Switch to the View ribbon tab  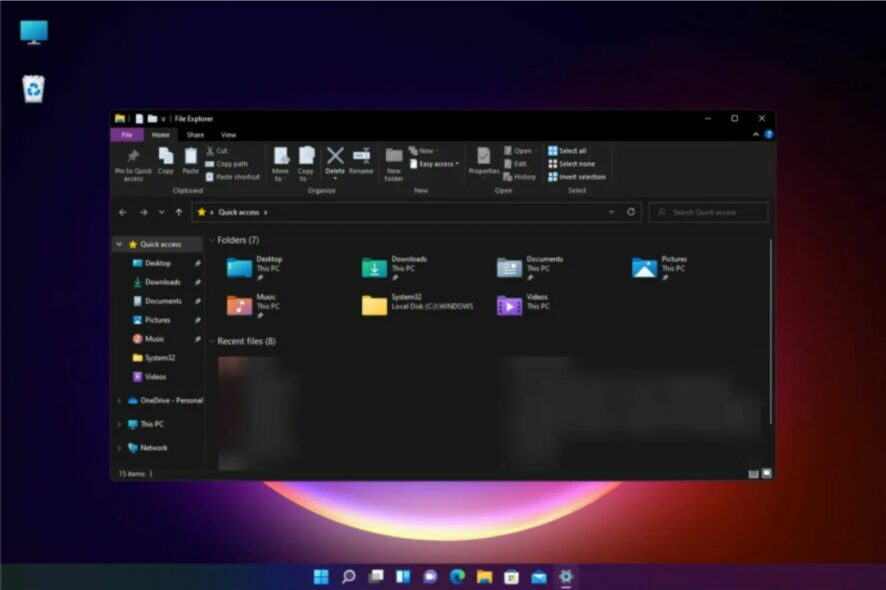point(228,135)
